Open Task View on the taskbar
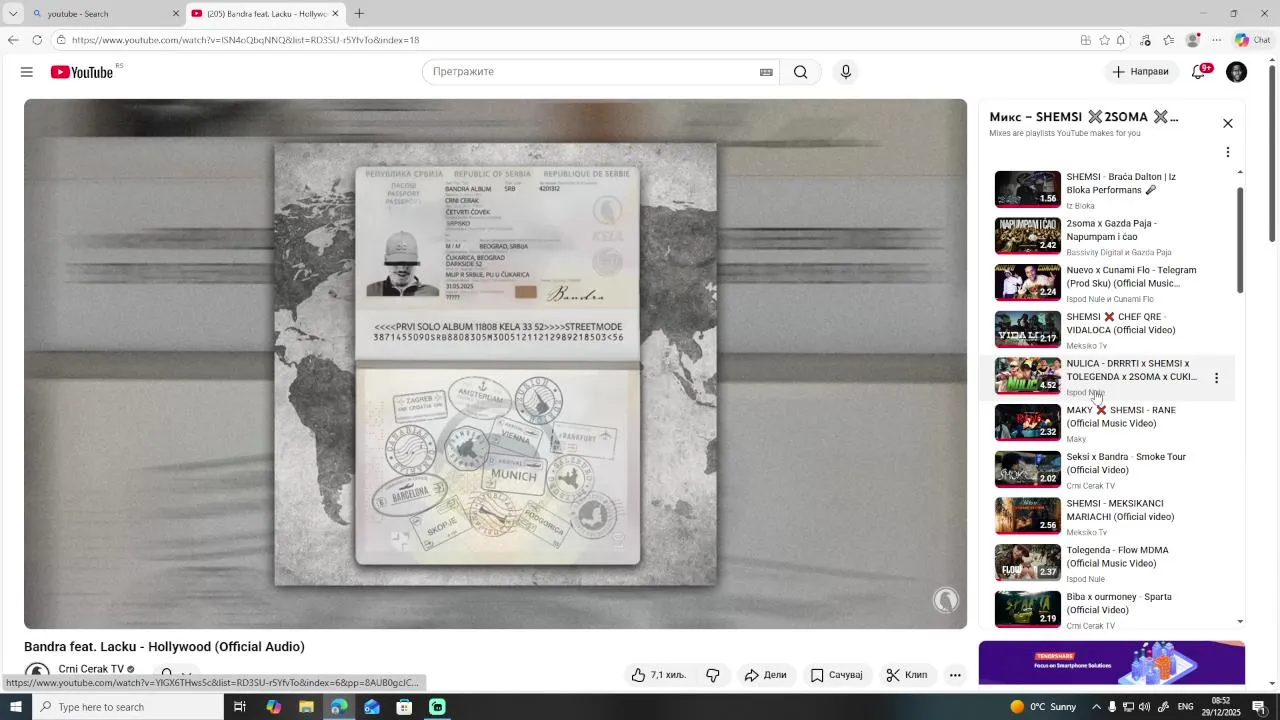1280x720 pixels. pyautogui.click(x=240, y=707)
